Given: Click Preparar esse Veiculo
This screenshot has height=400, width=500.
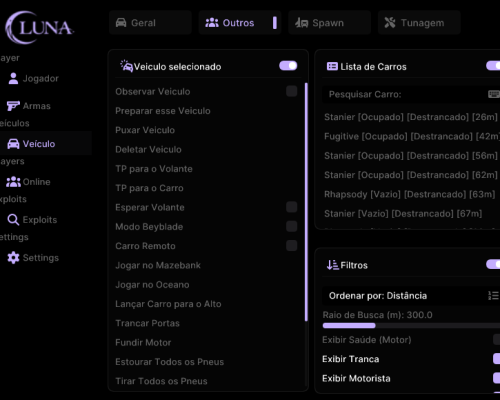Looking at the screenshot, I should pyautogui.click(x=163, y=111).
